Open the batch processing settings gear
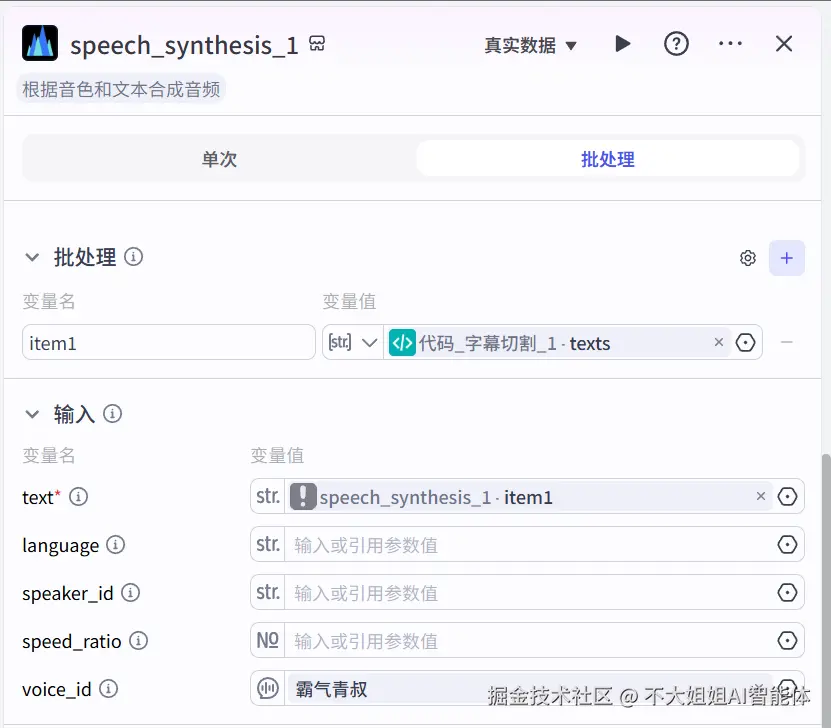Image resolution: width=831 pixels, height=728 pixels. pyautogui.click(x=747, y=257)
